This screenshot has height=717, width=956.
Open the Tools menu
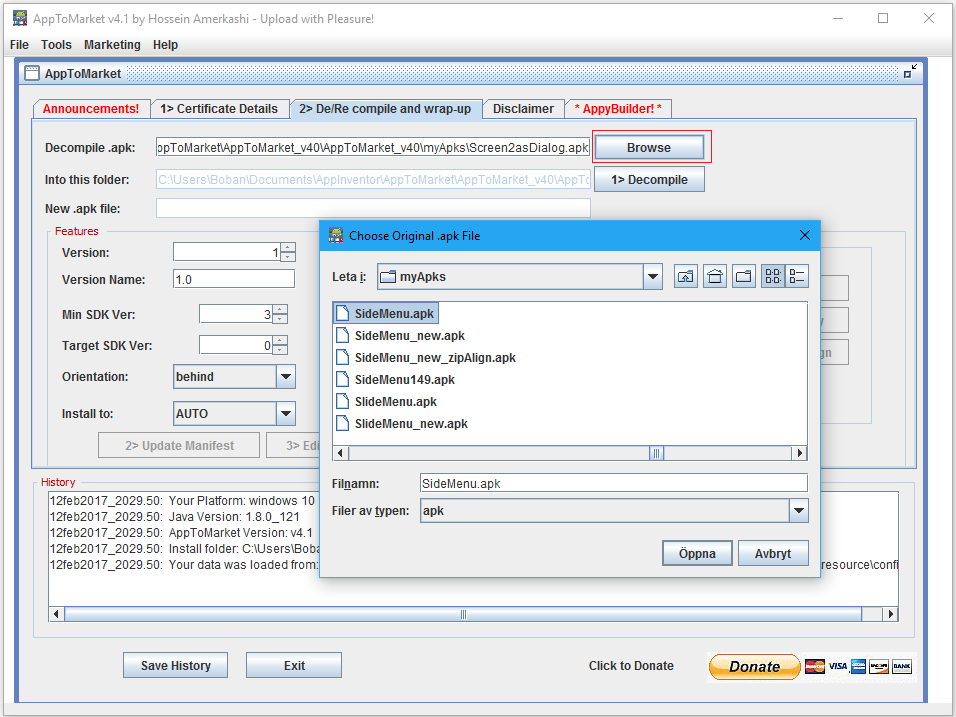(56, 45)
